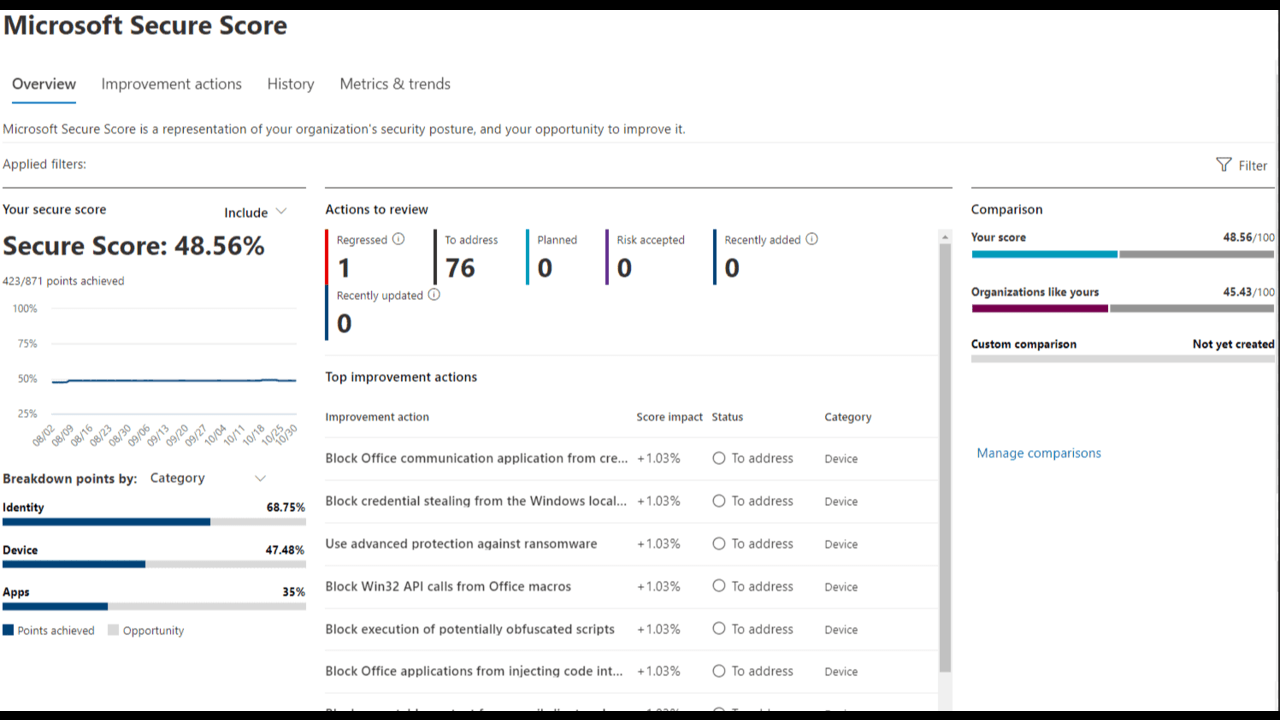Click info icon beside Recently added

click(x=812, y=239)
